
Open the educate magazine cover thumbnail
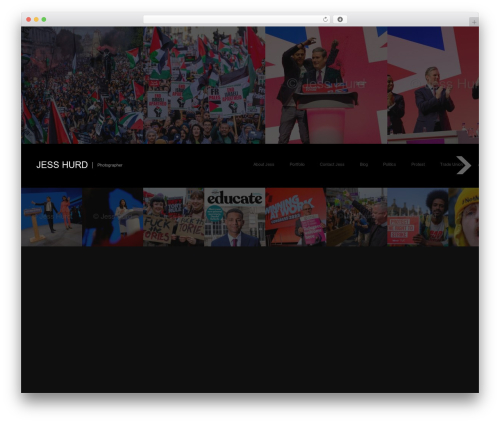(235, 217)
